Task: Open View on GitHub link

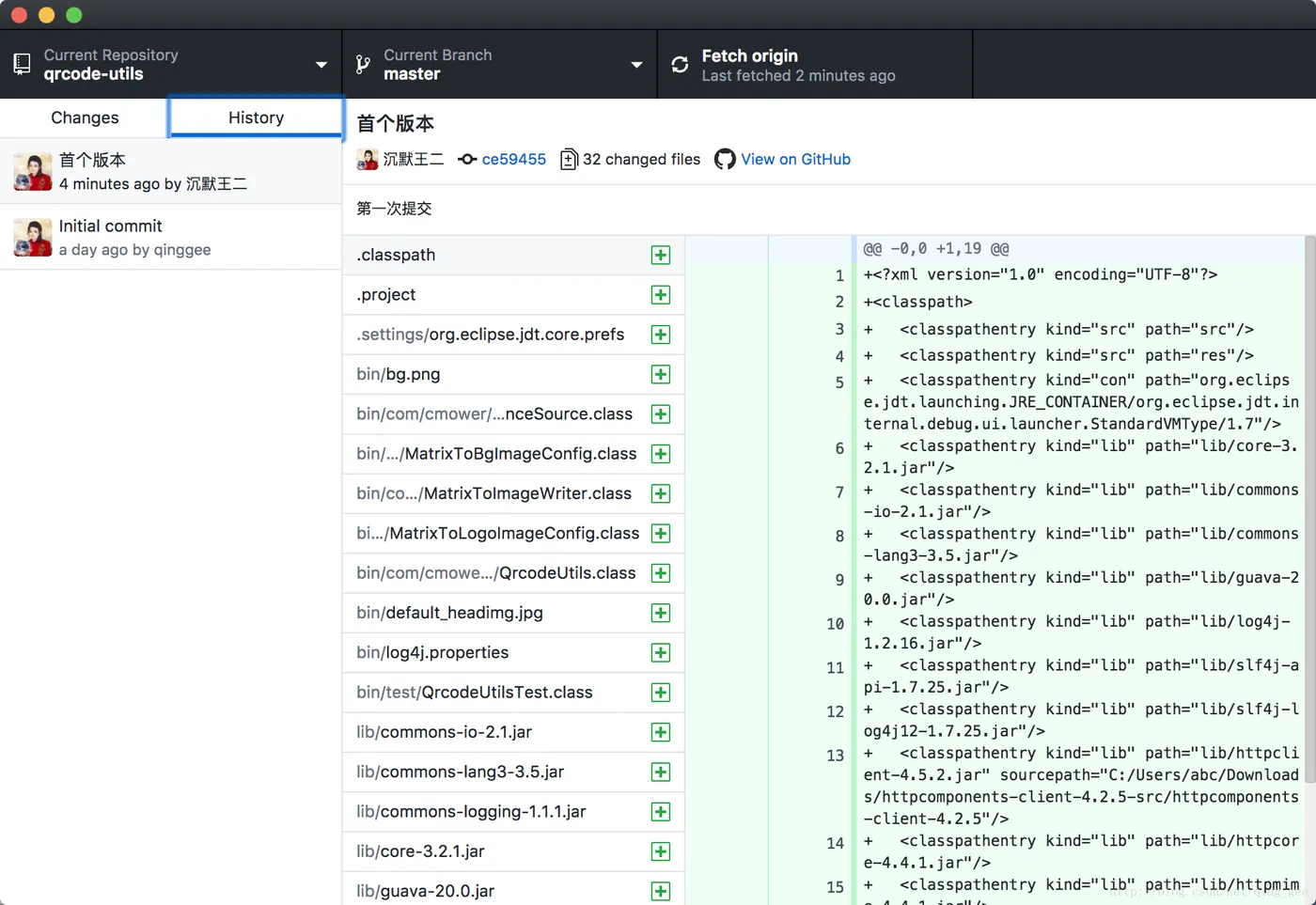Action: pos(795,160)
